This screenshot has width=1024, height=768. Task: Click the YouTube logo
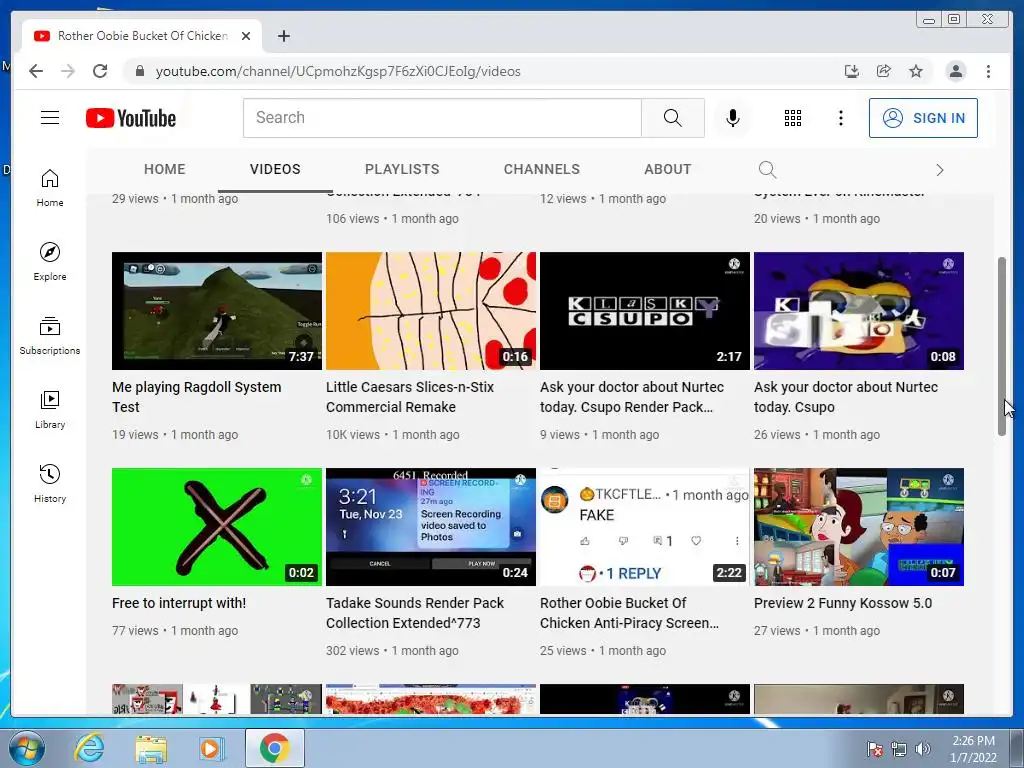pos(131,118)
